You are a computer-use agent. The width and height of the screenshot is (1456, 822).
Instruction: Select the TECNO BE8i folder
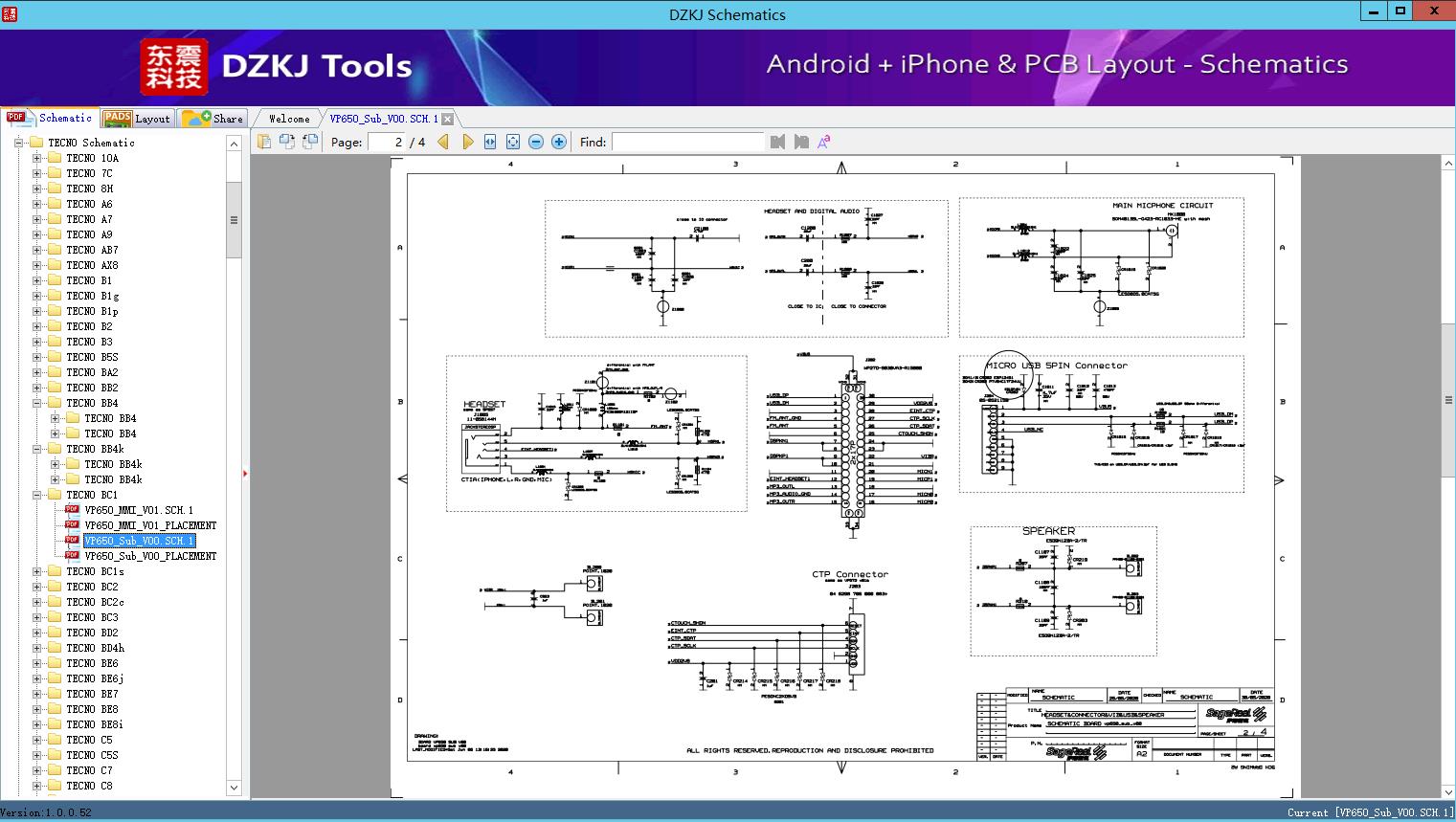tap(95, 724)
